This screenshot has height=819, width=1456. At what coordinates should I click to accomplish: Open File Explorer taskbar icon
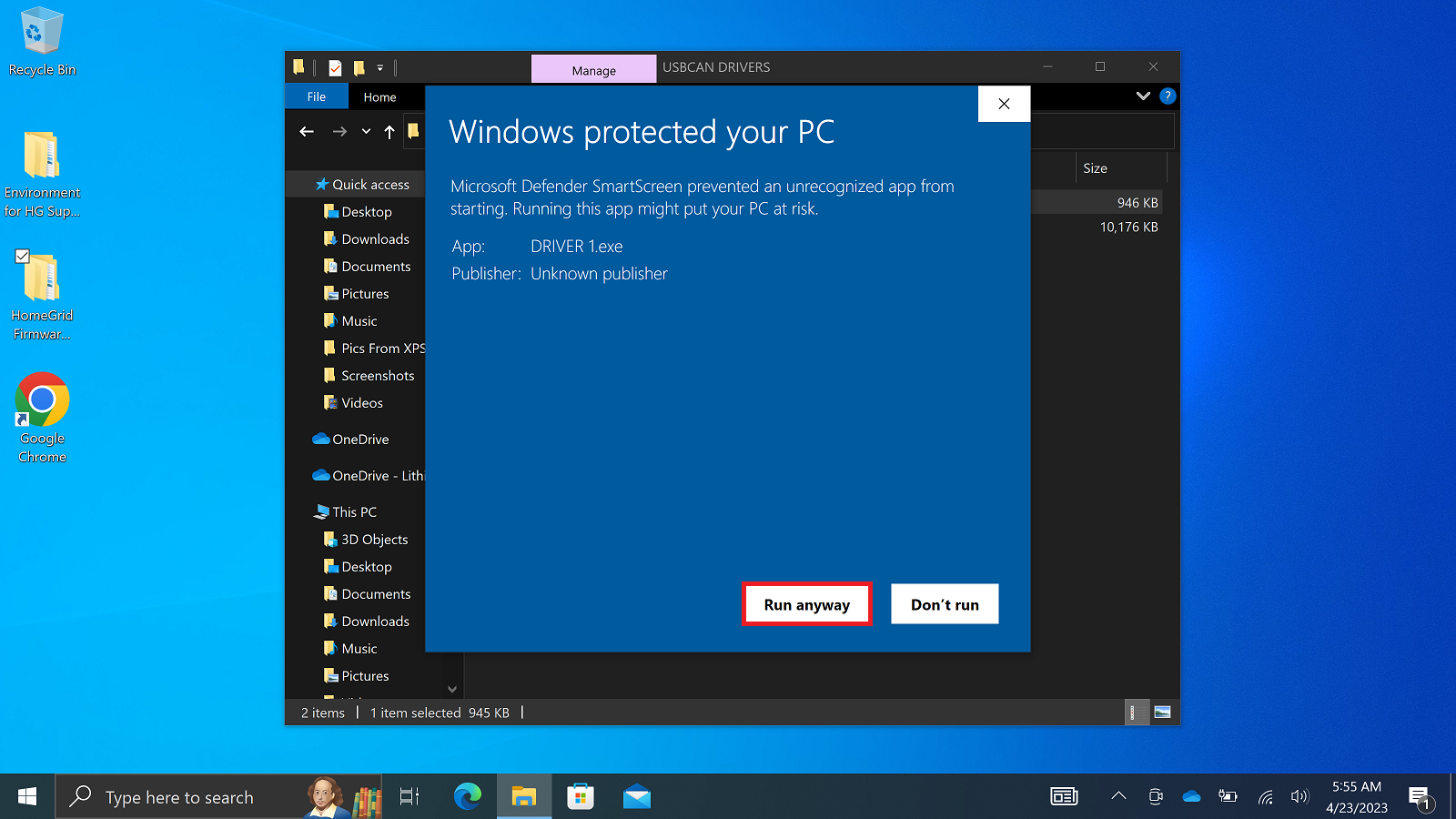point(524,797)
